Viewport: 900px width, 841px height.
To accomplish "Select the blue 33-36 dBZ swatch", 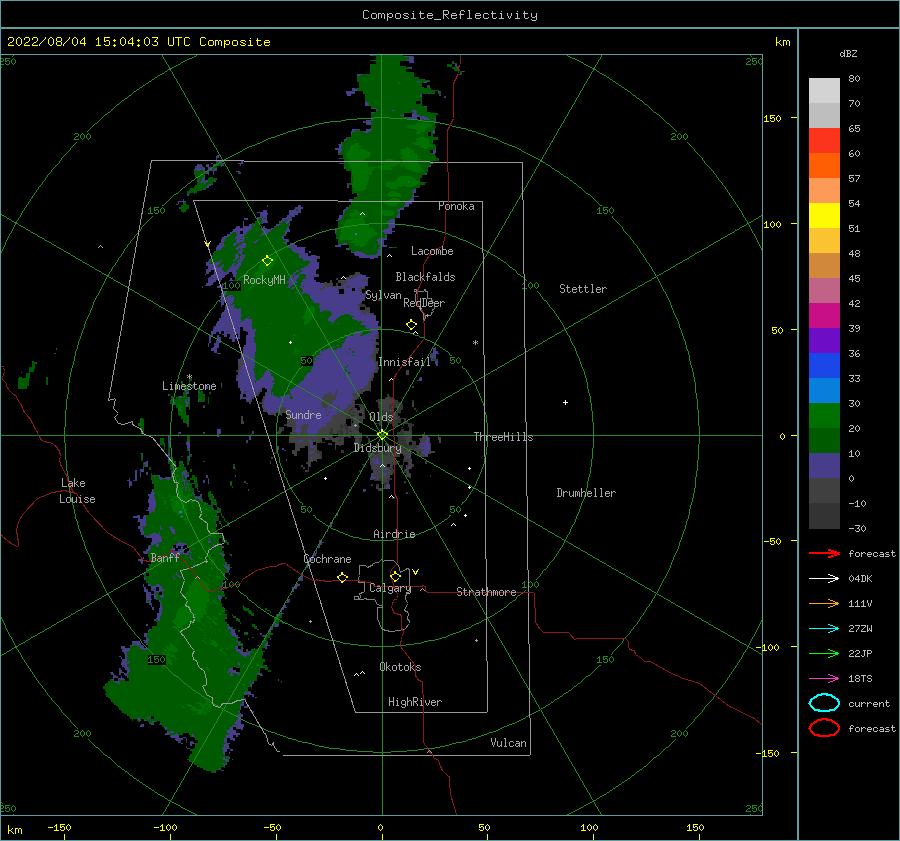I will pyautogui.click(x=824, y=366).
